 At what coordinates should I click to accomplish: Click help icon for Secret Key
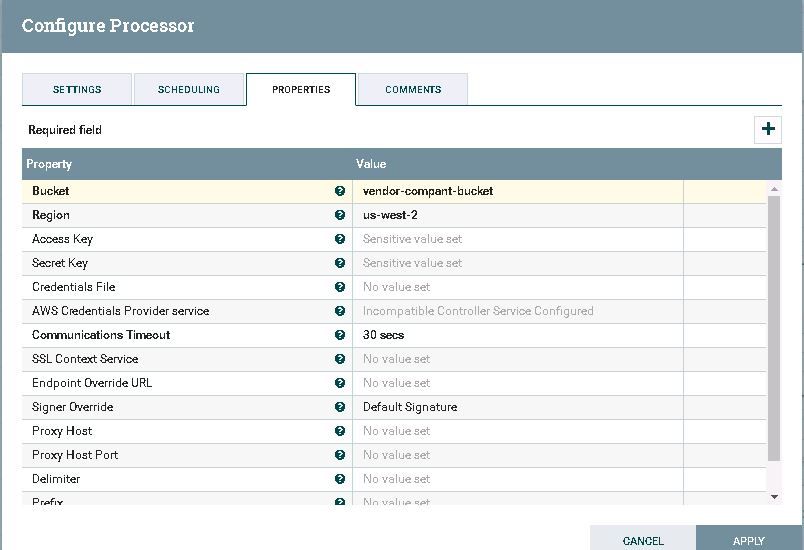340,263
